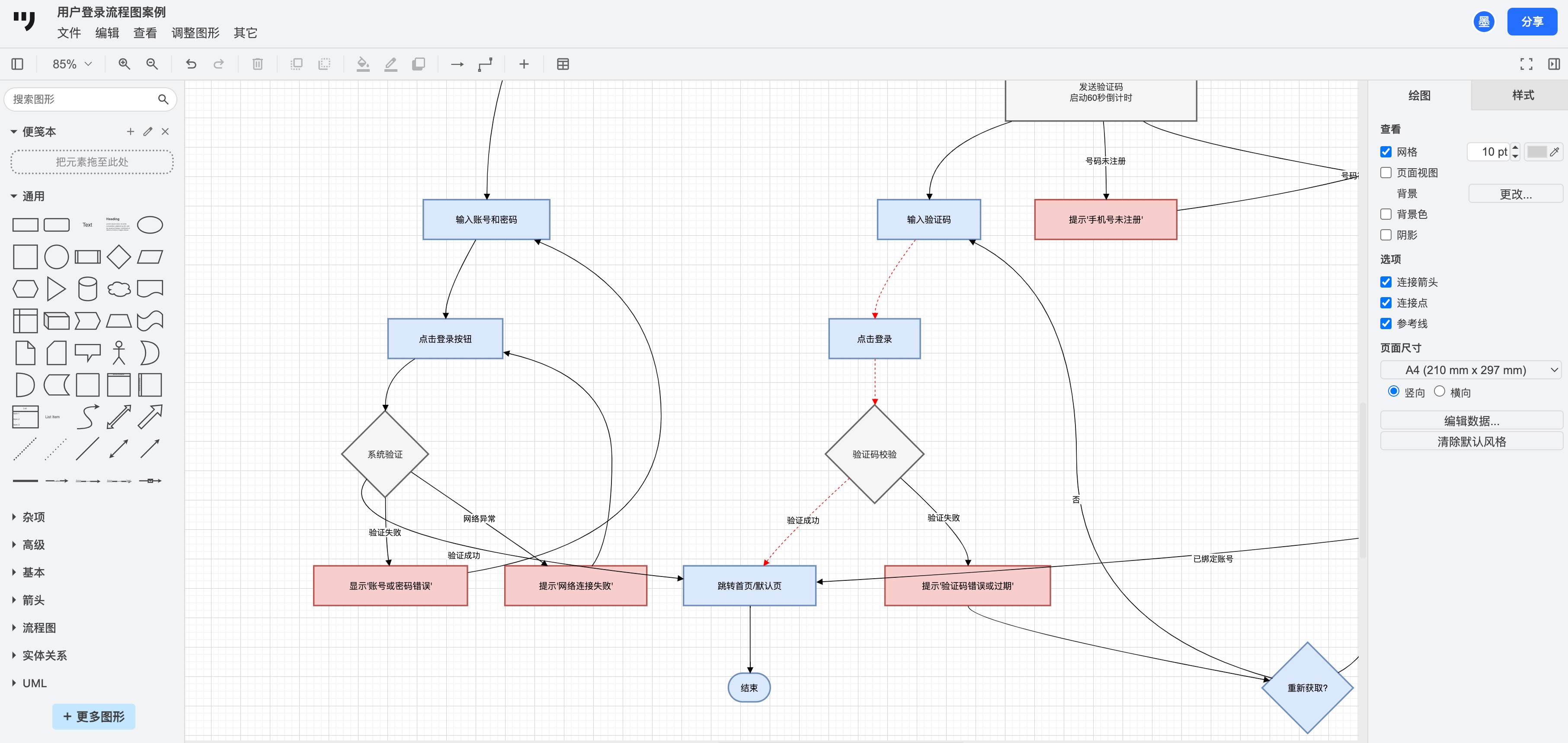Open the A4 page size dropdown
The height and width of the screenshot is (743, 1568).
click(1471, 370)
